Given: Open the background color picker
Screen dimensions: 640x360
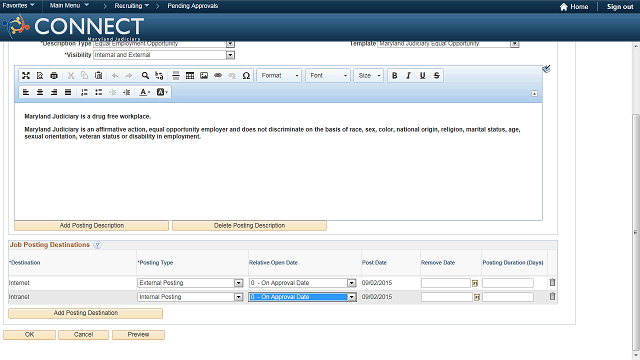Looking at the screenshot, I should 162,92.
